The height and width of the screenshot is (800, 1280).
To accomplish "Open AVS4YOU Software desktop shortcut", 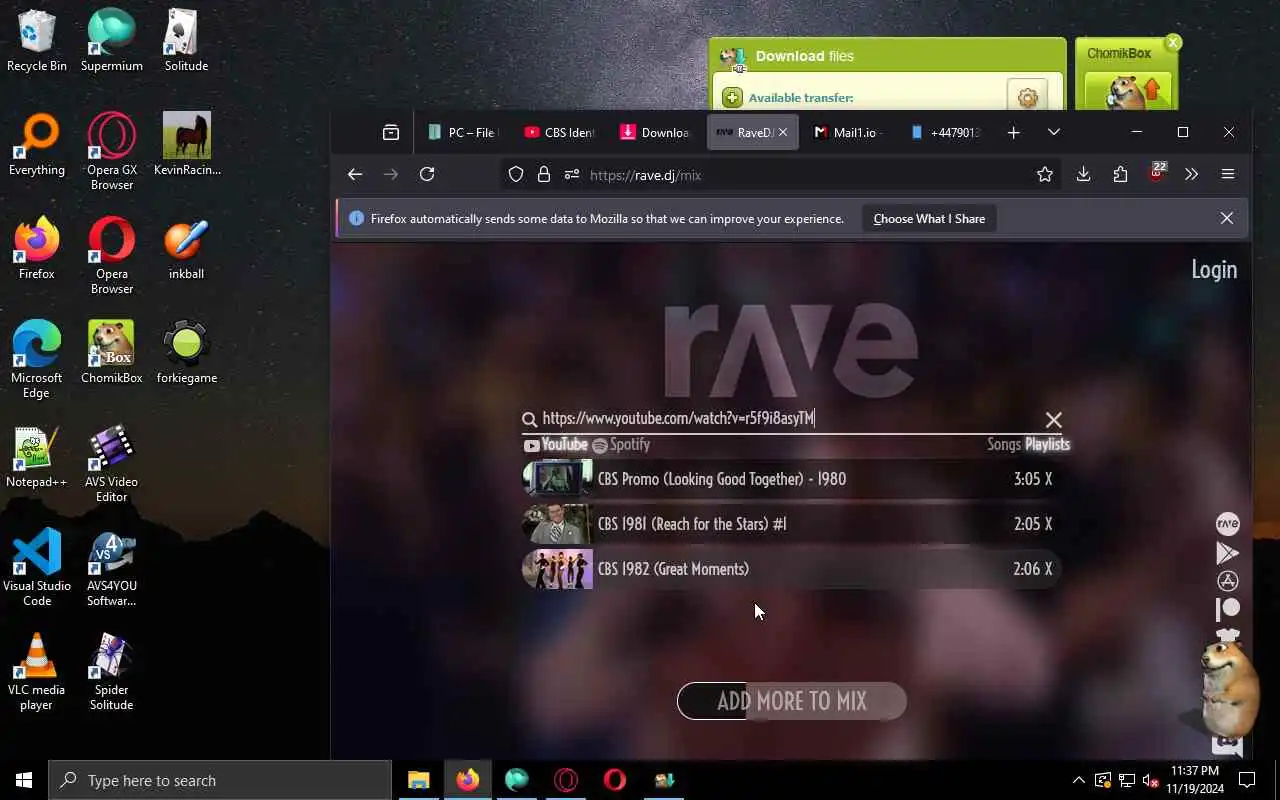I will [x=111, y=568].
